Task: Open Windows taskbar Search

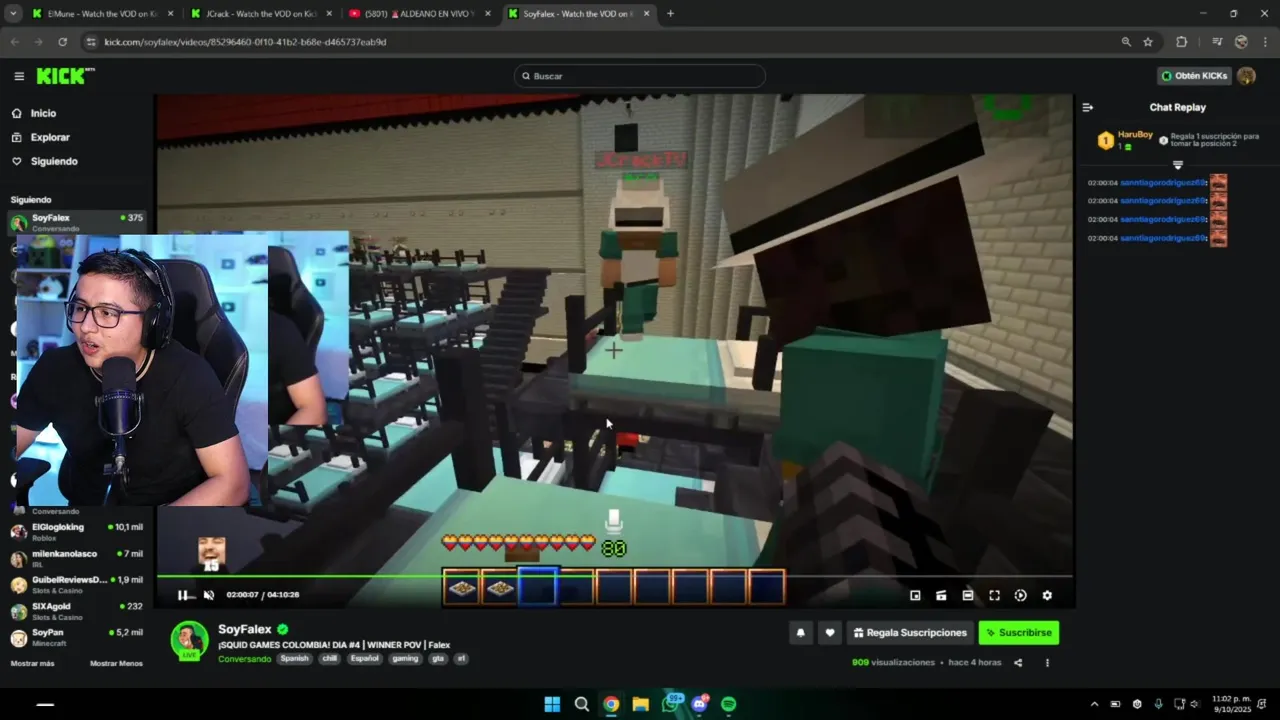Action: (582, 704)
